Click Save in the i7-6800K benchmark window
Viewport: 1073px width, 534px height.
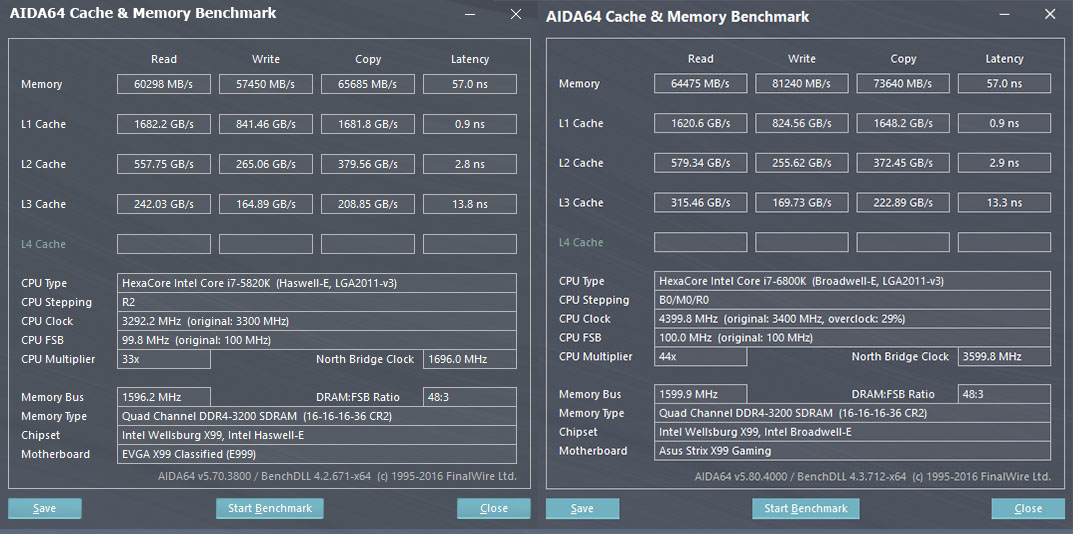point(582,509)
